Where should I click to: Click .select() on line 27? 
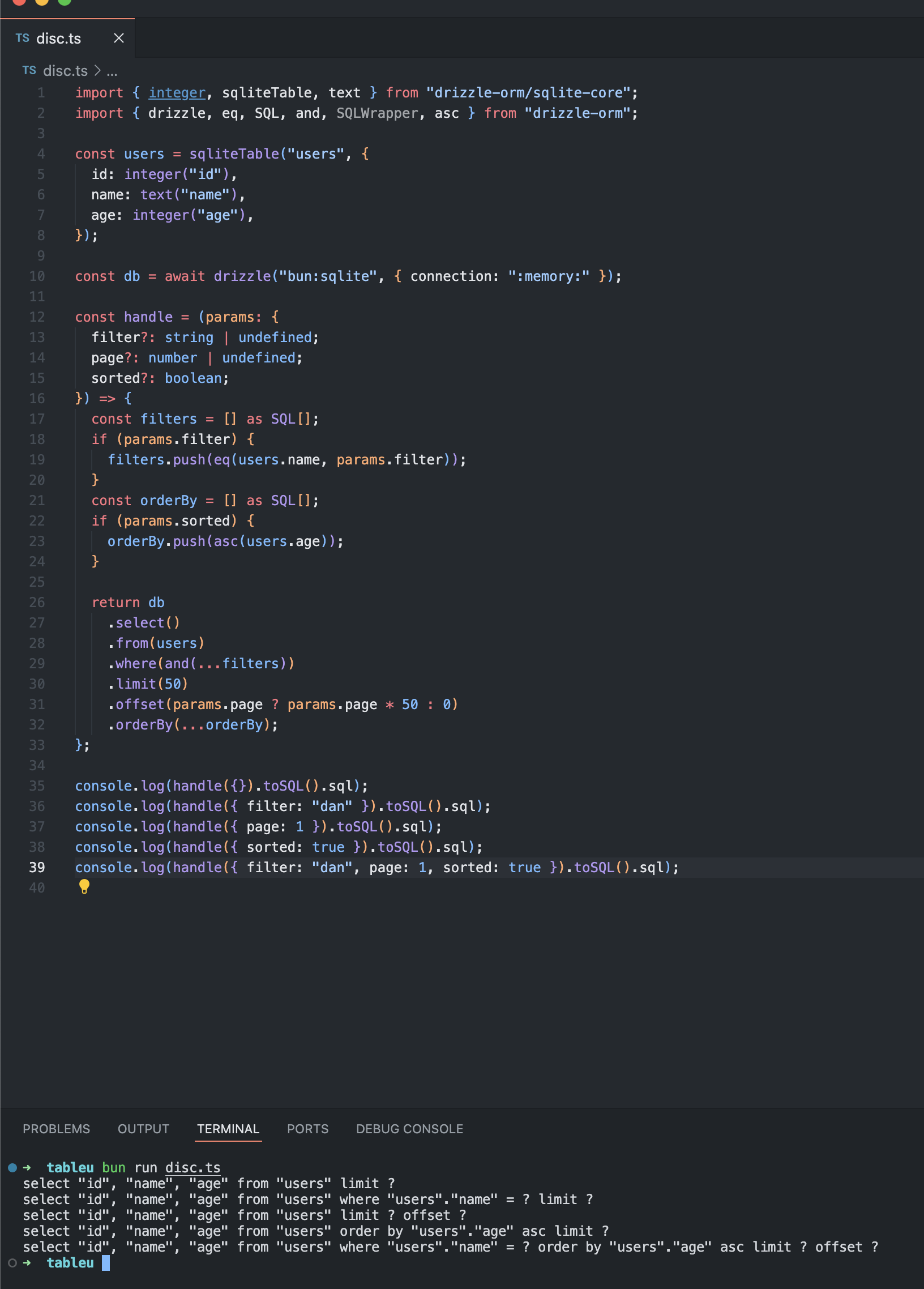coord(144,623)
